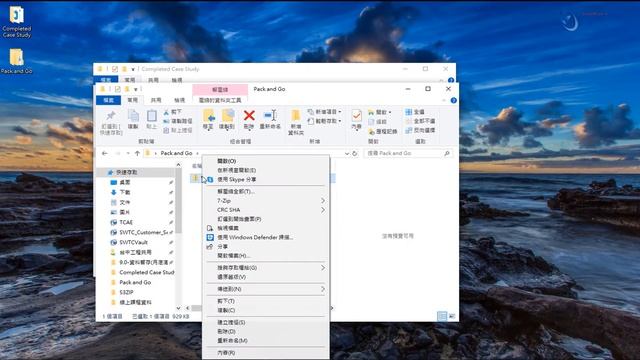Image resolution: width=640 pixels, height=360 pixels.
Task: Open the Pack and Go desktop folder icon
Action: coord(16,61)
